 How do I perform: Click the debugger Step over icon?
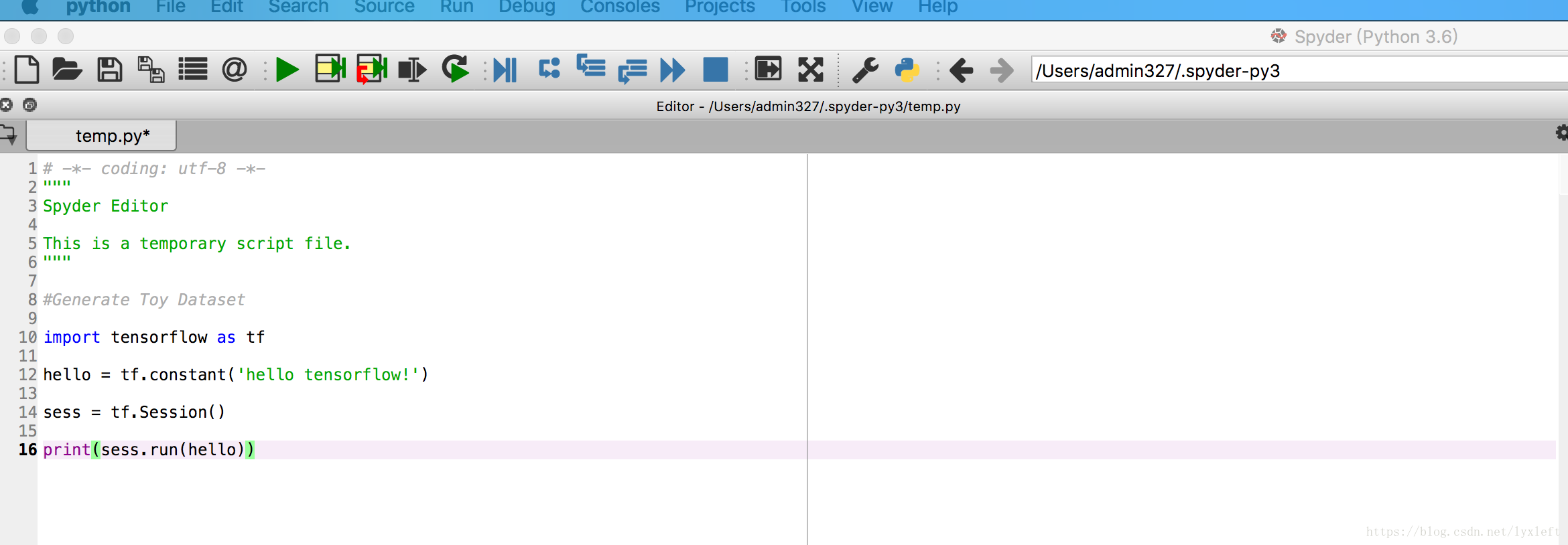(x=549, y=68)
